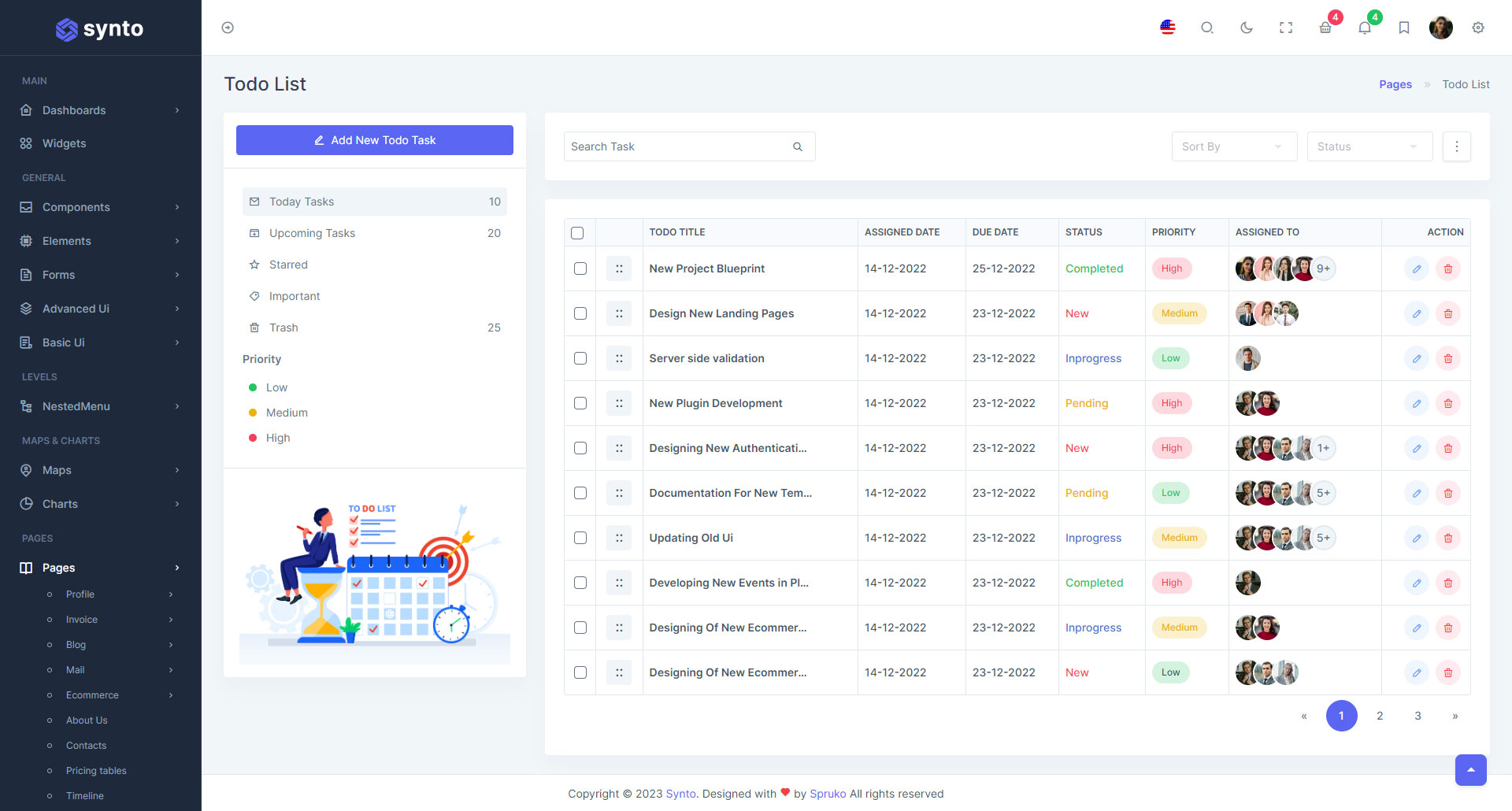
Task: Click drag handle for Updating Old Ui
Action: [619, 538]
